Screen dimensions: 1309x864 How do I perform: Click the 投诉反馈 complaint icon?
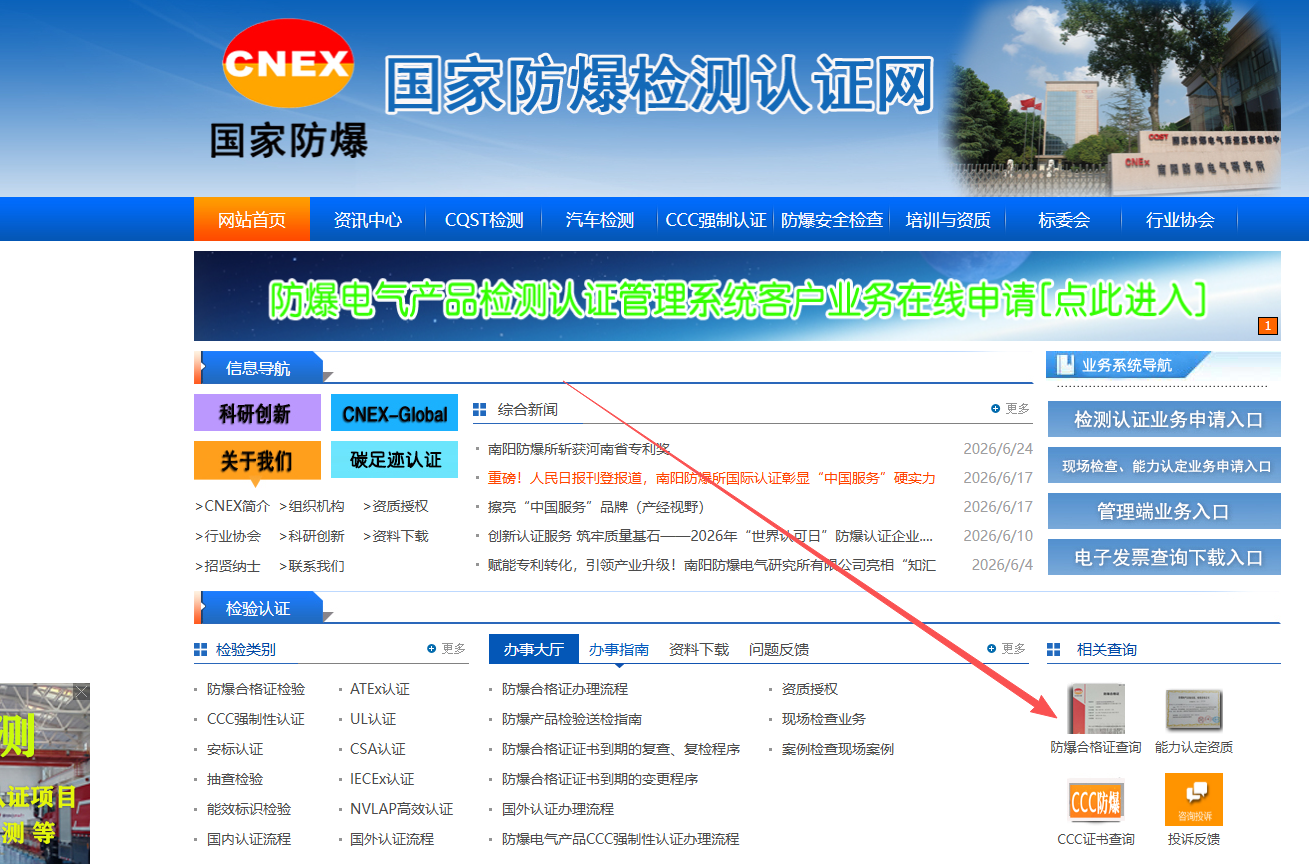(x=1194, y=800)
